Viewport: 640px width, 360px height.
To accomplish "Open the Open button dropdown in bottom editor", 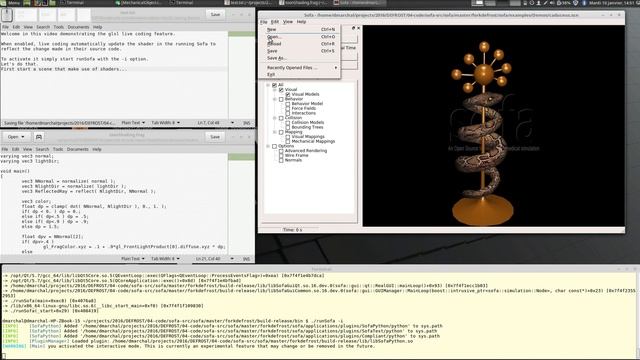I will pos(16,137).
